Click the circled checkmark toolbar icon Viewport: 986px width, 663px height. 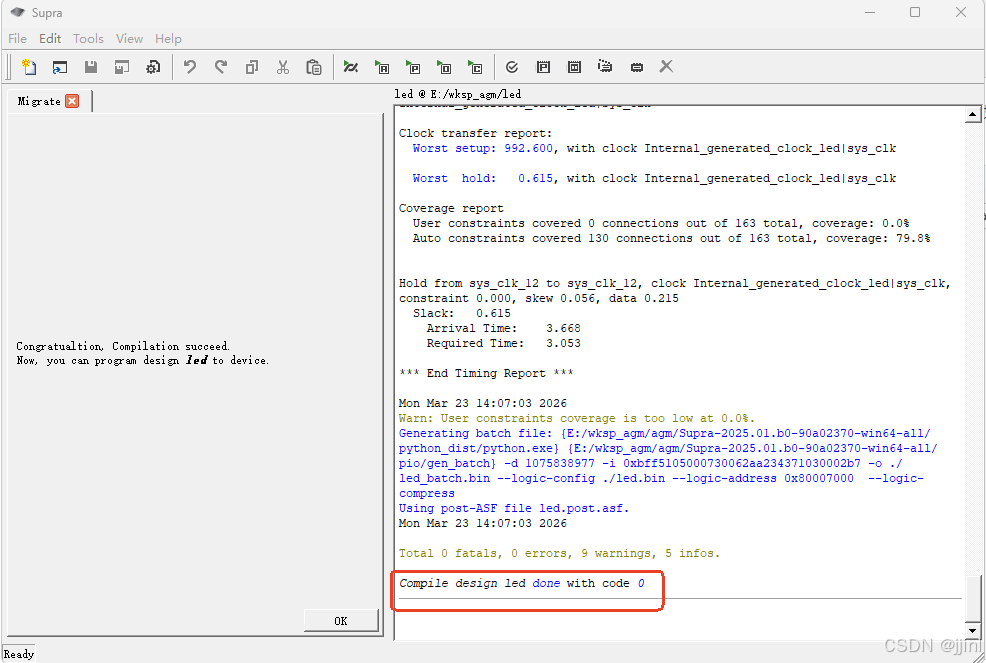512,67
